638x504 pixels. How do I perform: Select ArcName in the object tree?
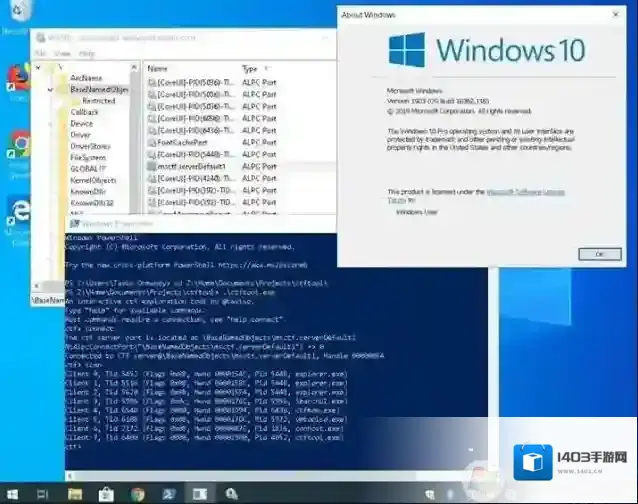coord(86,78)
